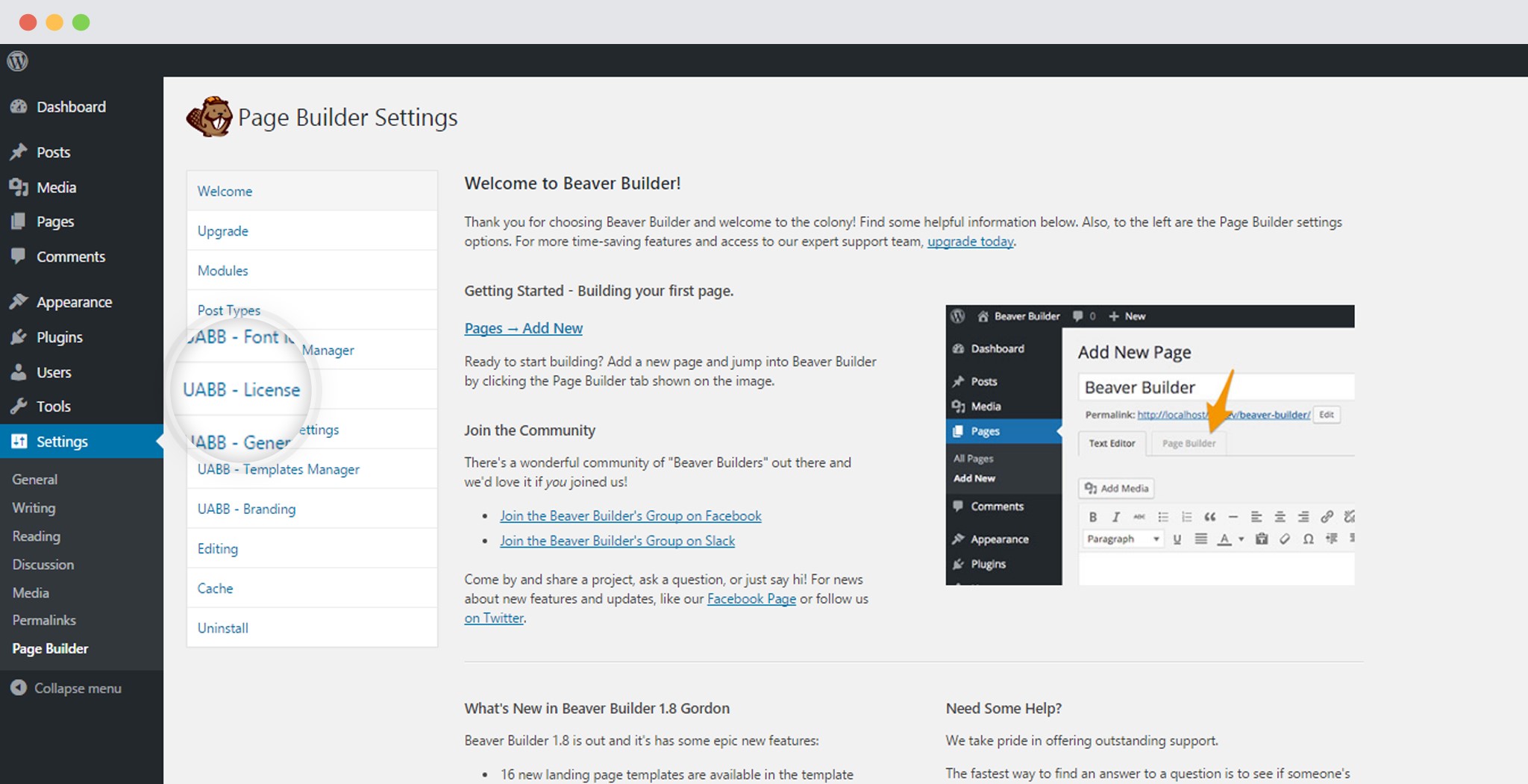
Task: Open Discussion settings submenu
Action: (43, 565)
